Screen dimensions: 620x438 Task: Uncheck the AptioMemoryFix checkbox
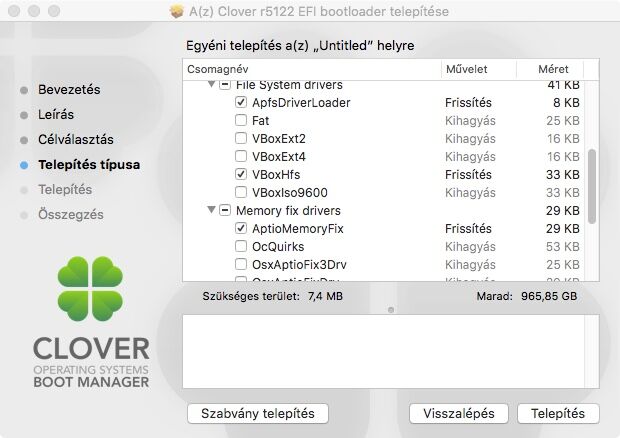[241, 228]
